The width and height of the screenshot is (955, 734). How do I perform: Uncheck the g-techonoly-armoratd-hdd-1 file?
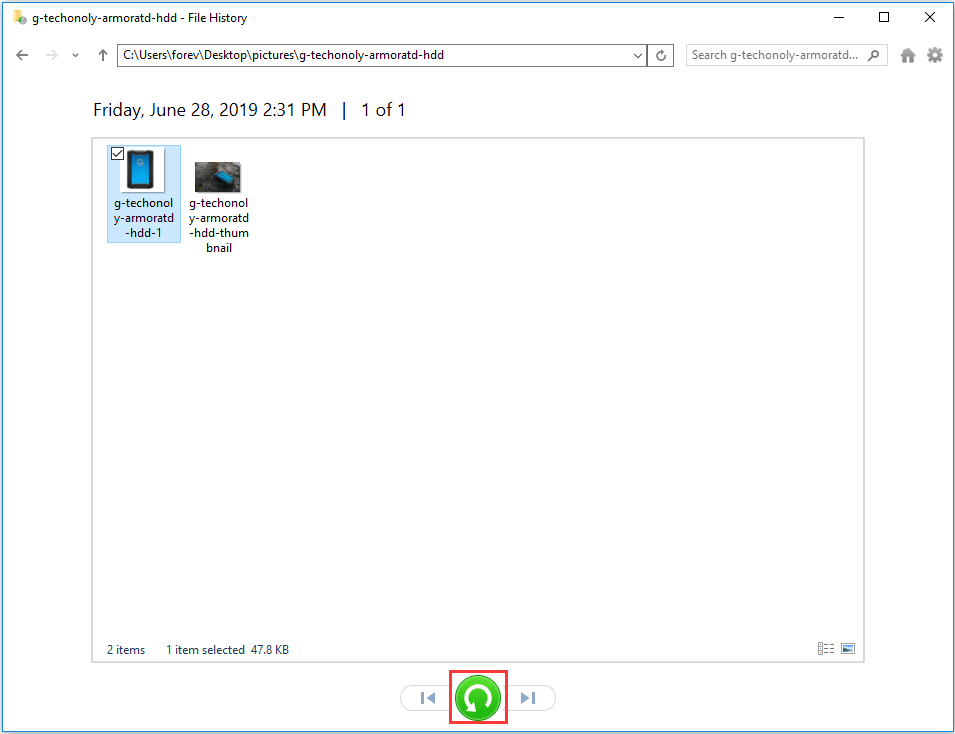pos(118,153)
